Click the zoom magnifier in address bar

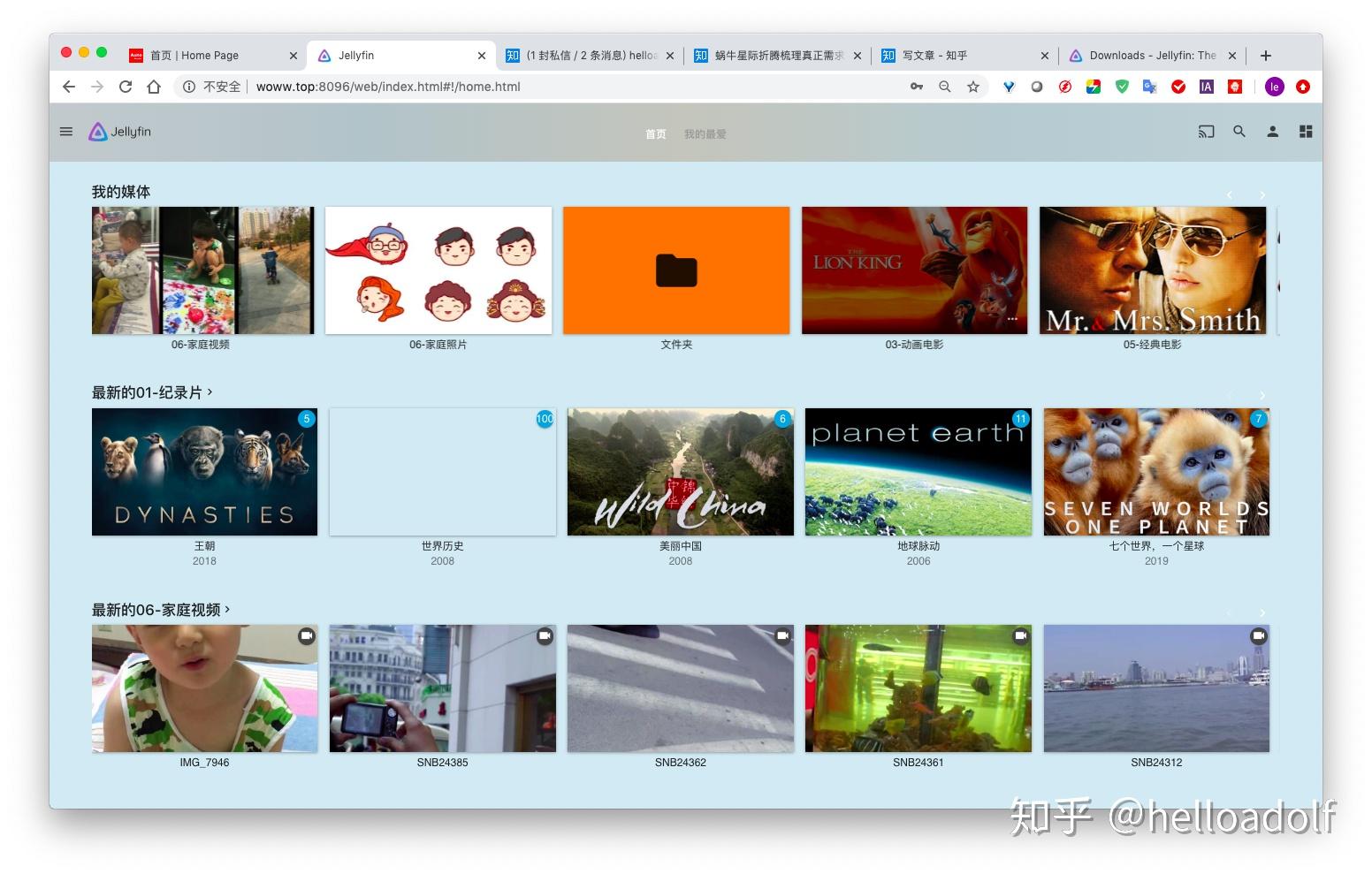(x=945, y=87)
